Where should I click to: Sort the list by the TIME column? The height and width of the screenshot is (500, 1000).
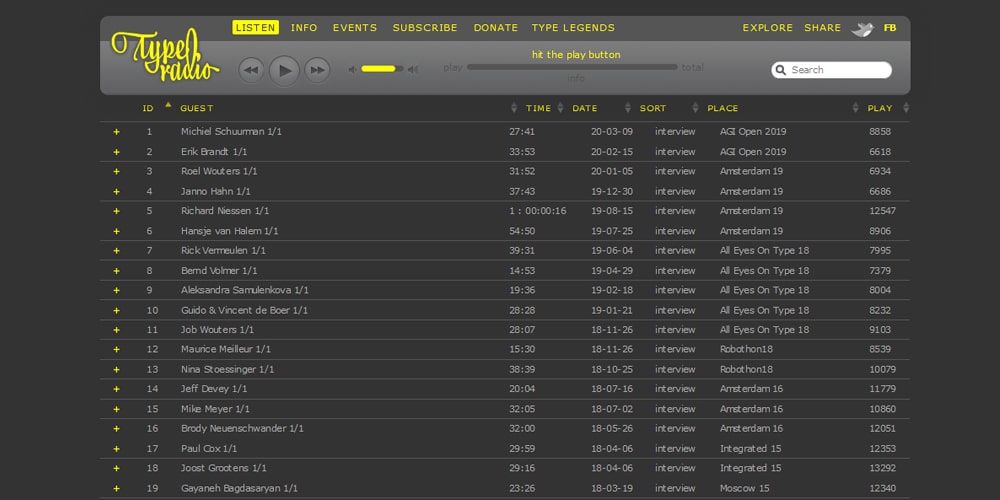pyautogui.click(x=538, y=108)
